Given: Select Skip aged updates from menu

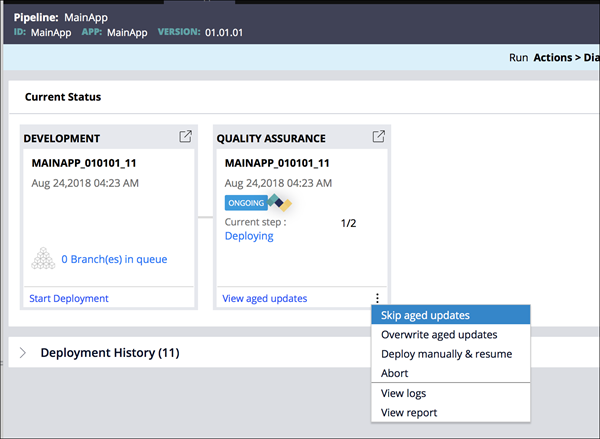Looking at the screenshot, I should tap(425, 315).
